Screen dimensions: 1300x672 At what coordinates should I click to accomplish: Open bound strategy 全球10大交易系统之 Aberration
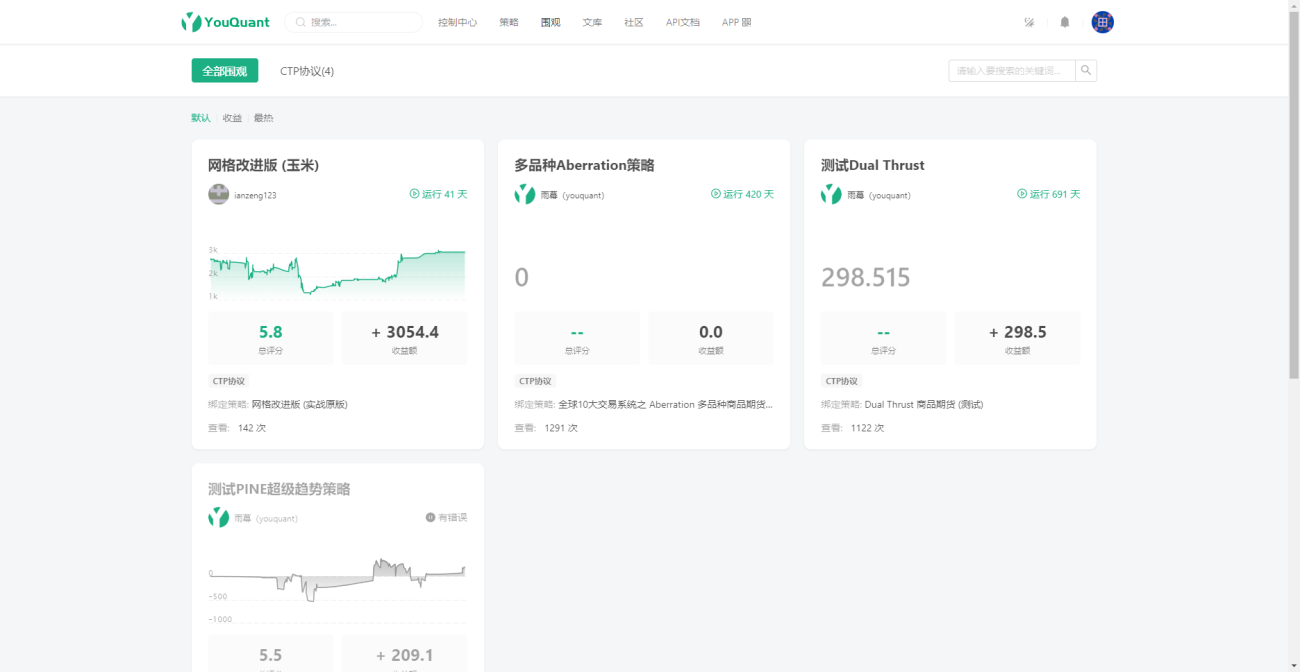coord(666,404)
